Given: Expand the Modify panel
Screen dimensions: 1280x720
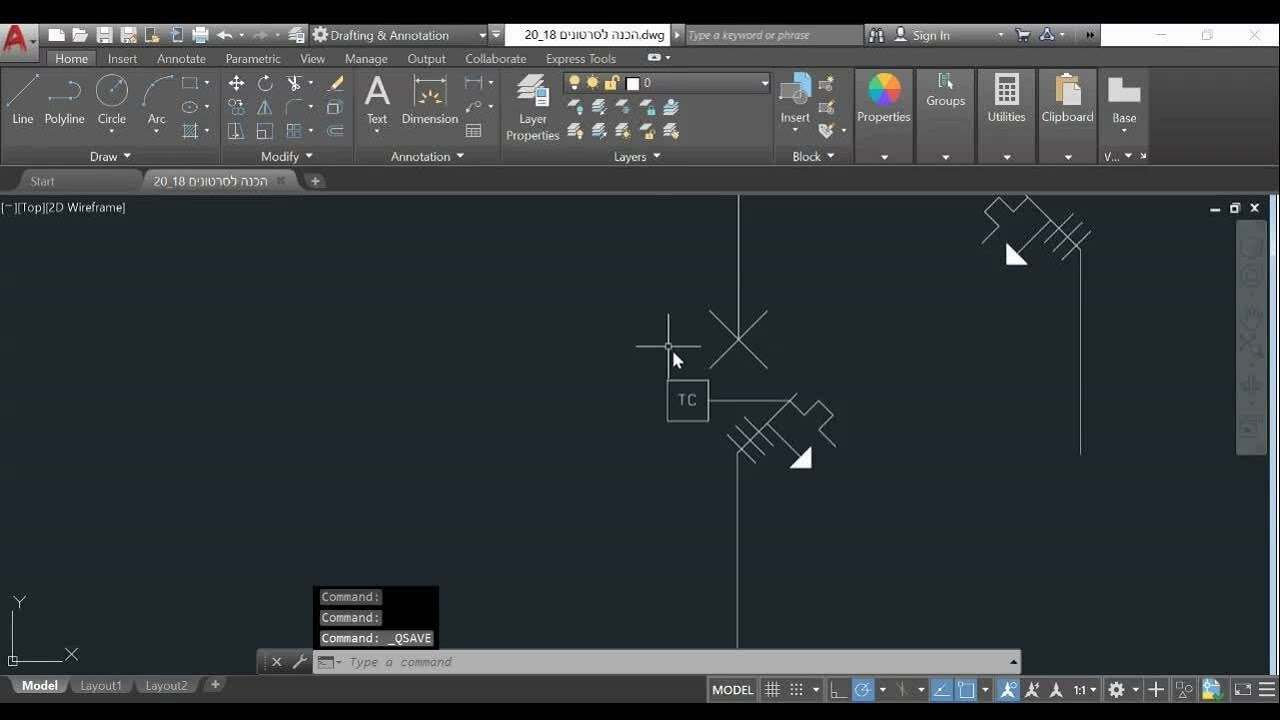Looking at the screenshot, I should coord(287,156).
